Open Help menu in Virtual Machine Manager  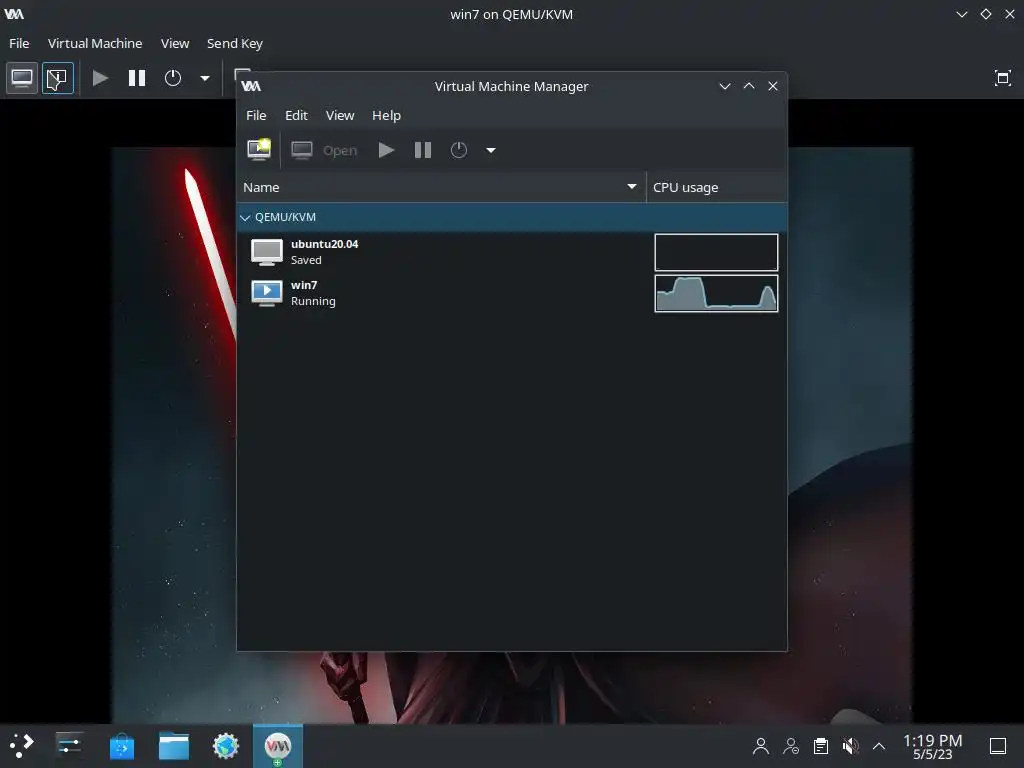pos(386,116)
